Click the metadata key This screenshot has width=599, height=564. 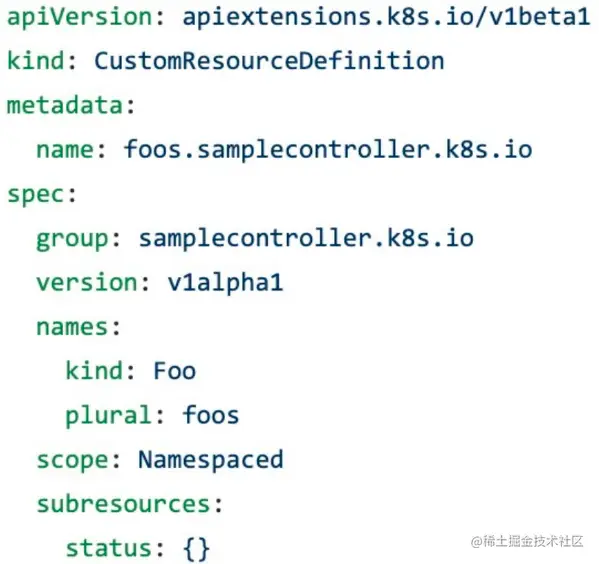tap(65, 105)
